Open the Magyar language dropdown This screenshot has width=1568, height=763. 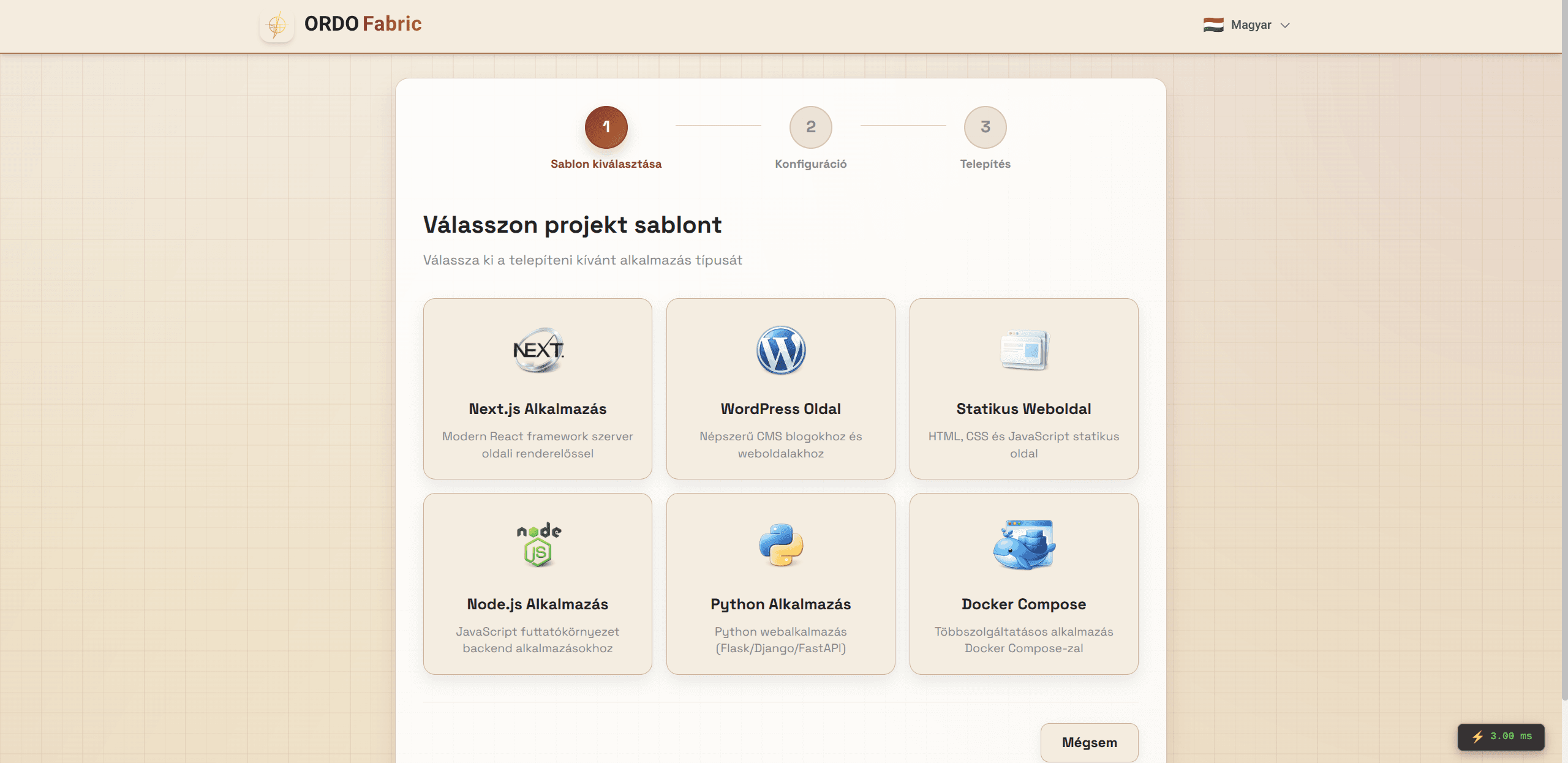[1250, 25]
